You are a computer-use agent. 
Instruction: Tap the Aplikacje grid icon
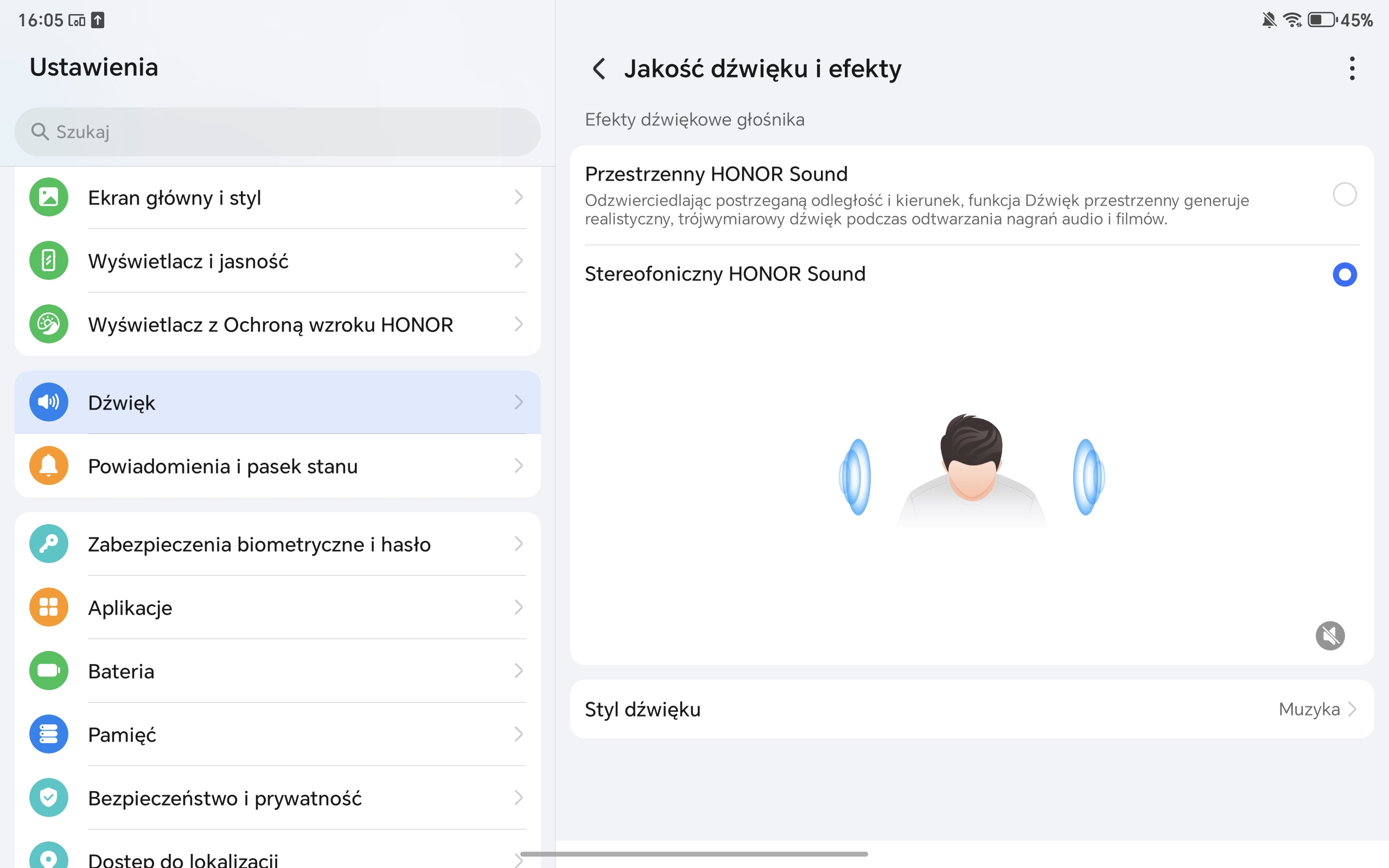pyautogui.click(x=49, y=607)
